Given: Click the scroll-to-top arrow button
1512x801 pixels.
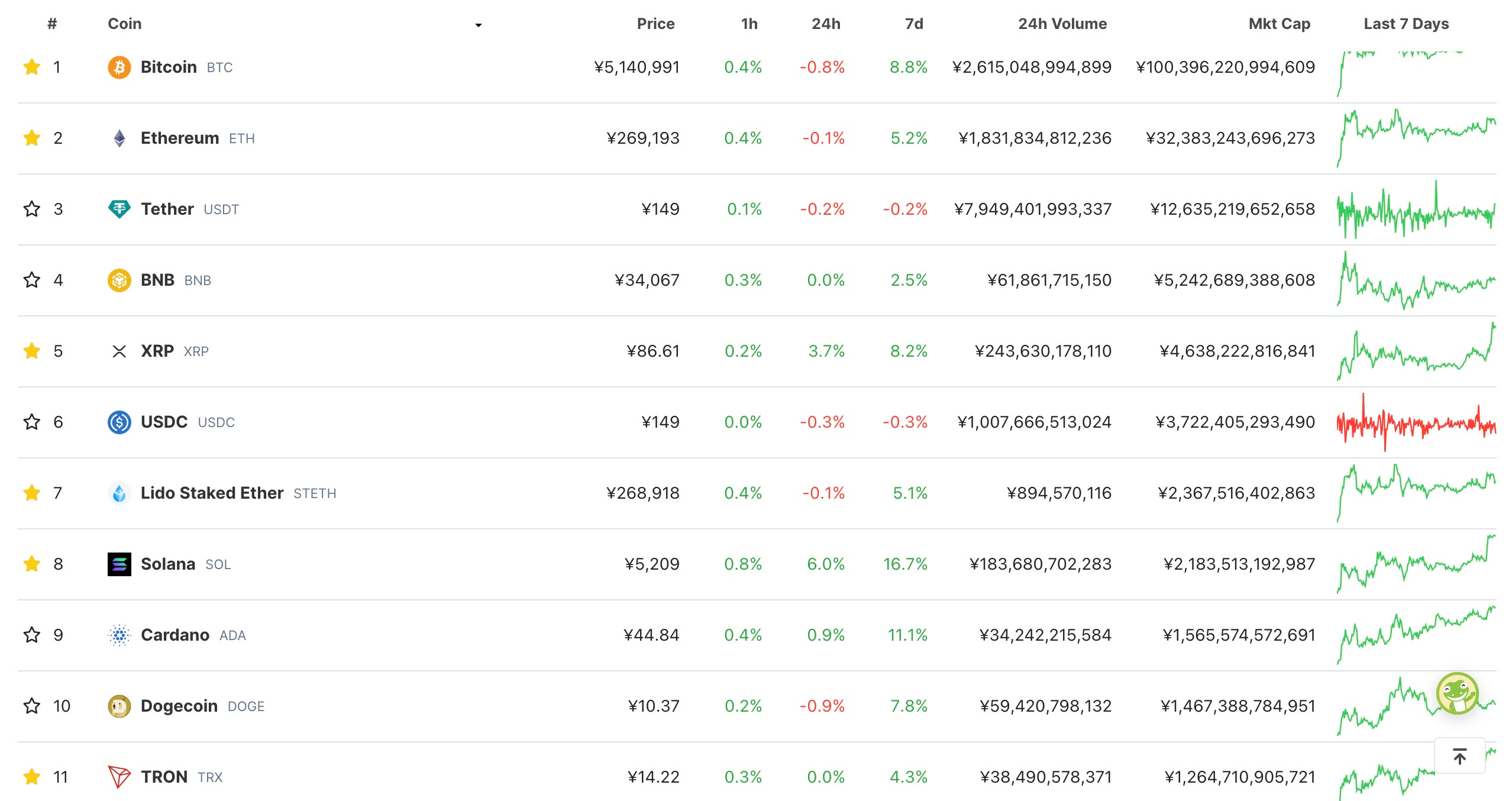Looking at the screenshot, I should [x=1459, y=756].
